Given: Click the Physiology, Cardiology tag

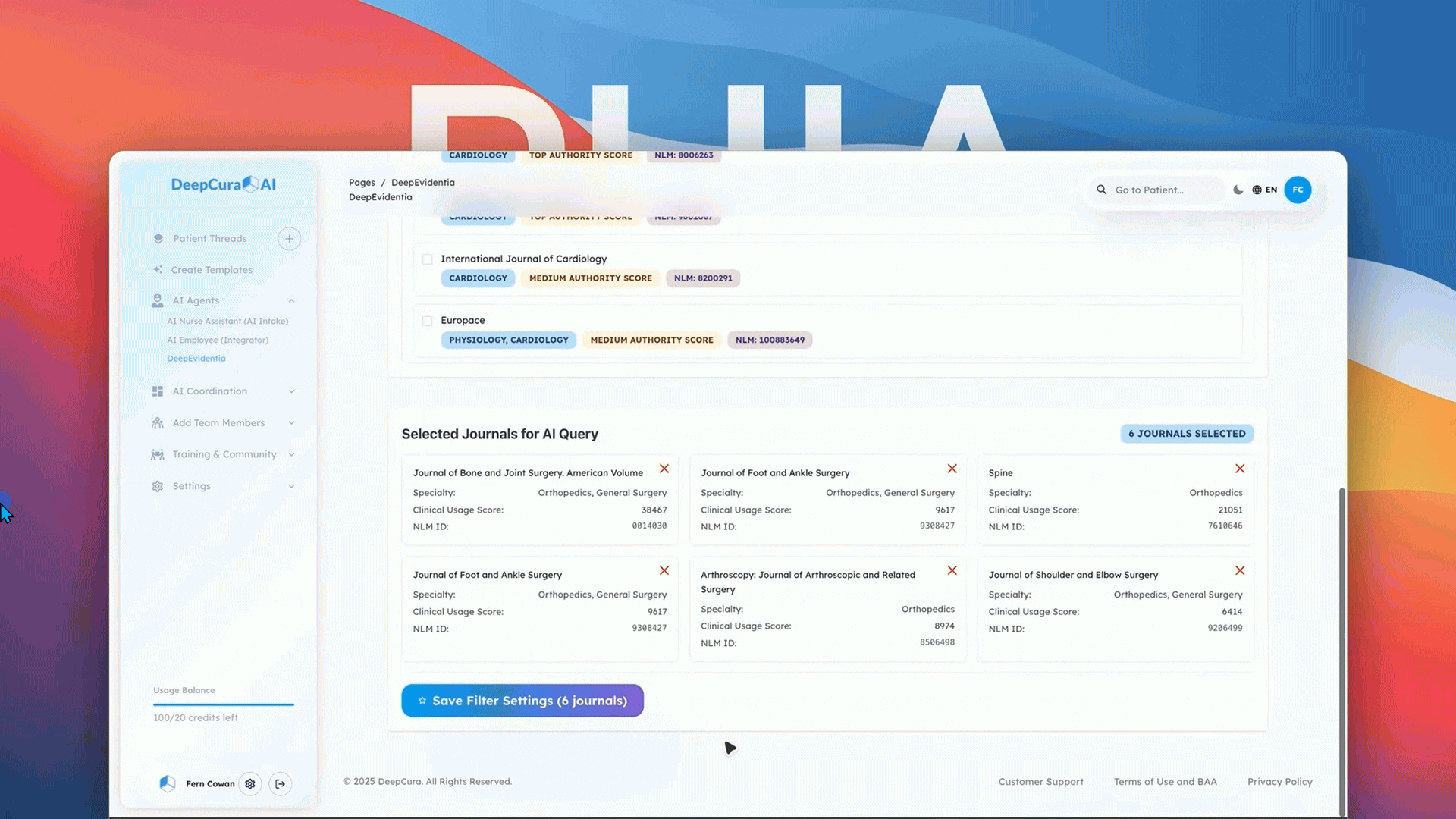Looking at the screenshot, I should point(509,340).
